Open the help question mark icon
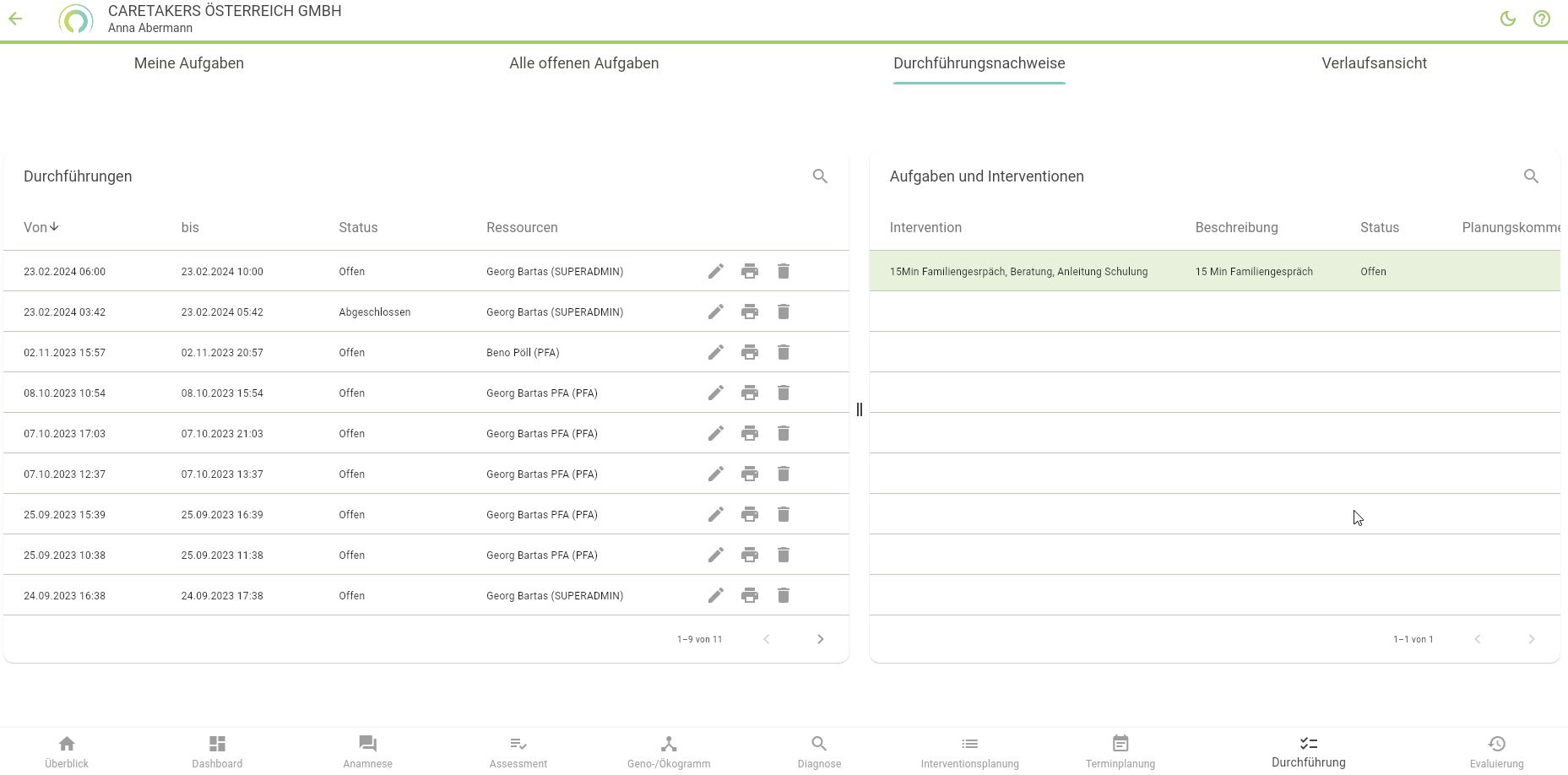The width and height of the screenshot is (1568, 775). click(x=1541, y=19)
